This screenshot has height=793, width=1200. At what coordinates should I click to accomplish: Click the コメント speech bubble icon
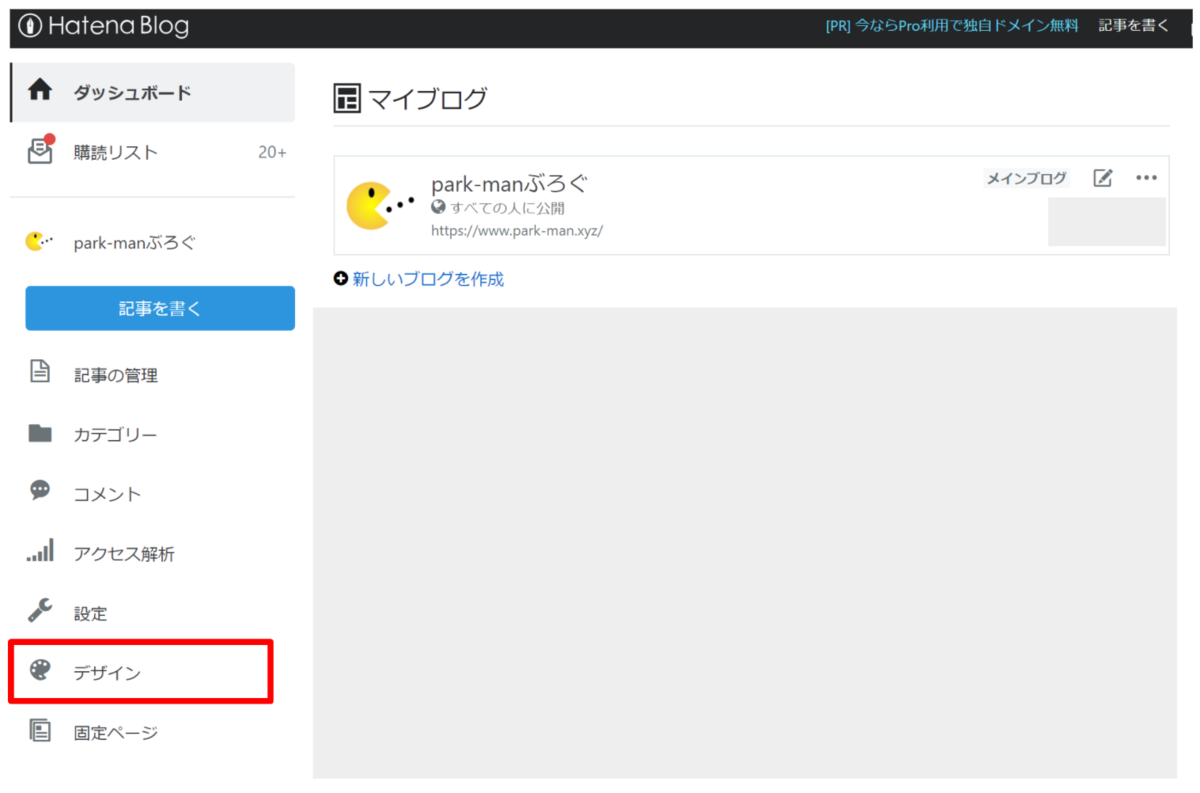[x=40, y=491]
